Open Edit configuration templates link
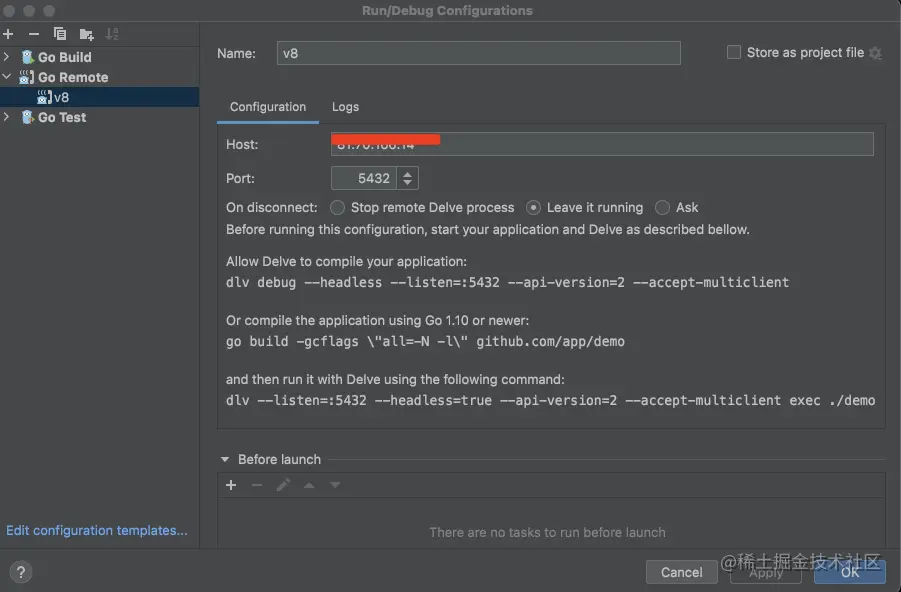The width and height of the screenshot is (901, 592). [97, 530]
